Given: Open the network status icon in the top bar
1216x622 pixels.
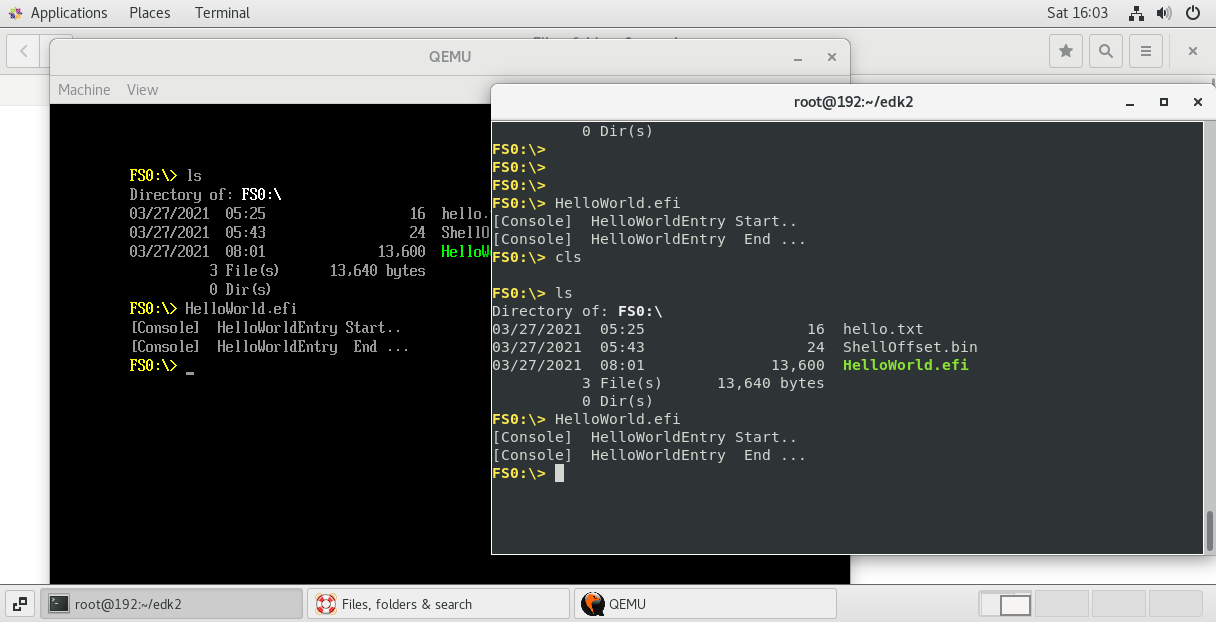Looking at the screenshot, I should click(1135, 13).
